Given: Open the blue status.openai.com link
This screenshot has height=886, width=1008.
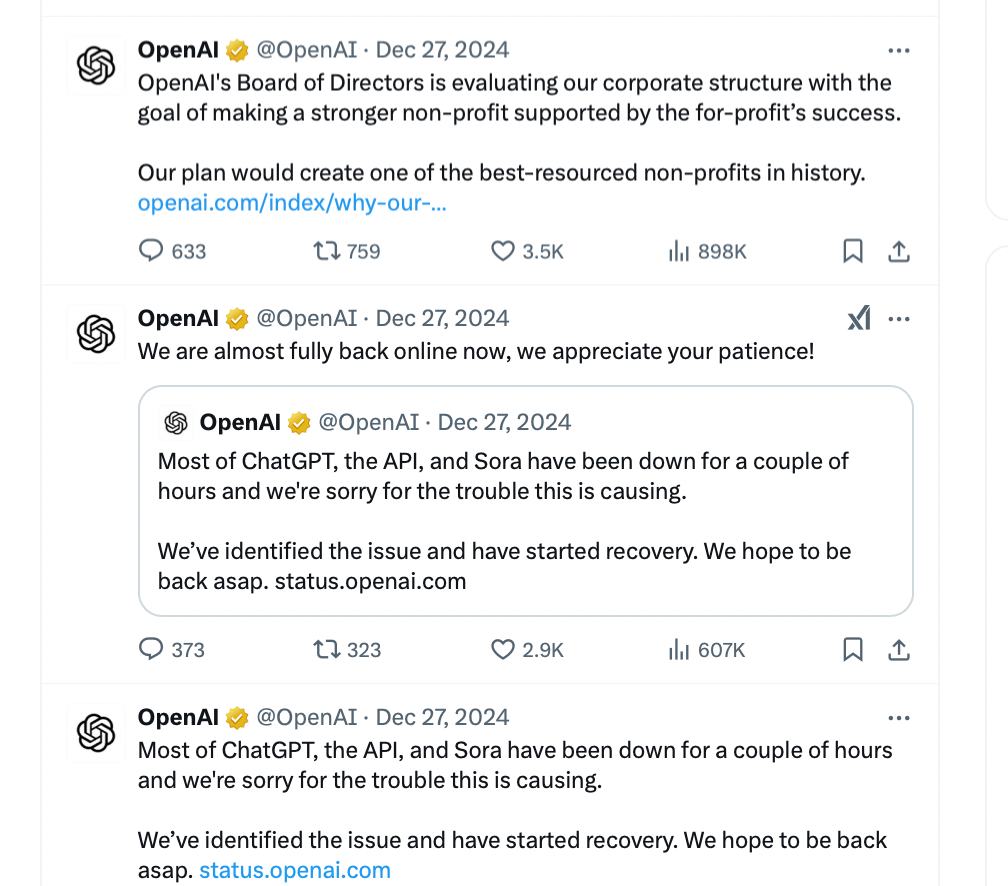Looking at the screenshot, I should tap(295, 870).
